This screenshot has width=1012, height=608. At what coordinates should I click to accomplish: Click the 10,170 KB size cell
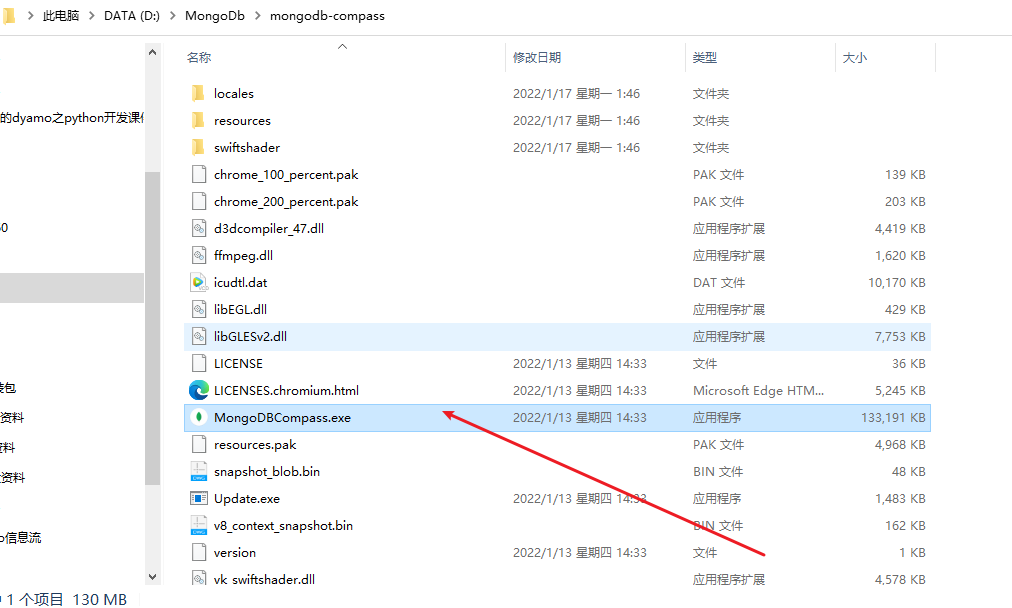click(x=896, y=283)
